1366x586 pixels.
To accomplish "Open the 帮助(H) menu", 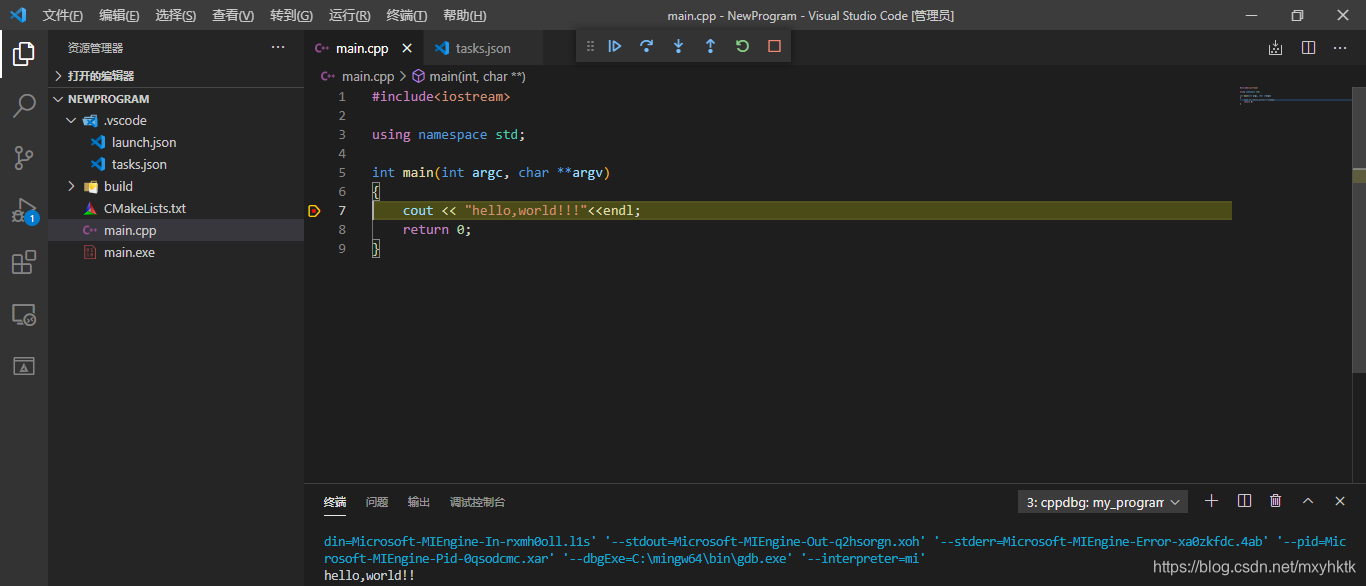I will coord(464,15).
